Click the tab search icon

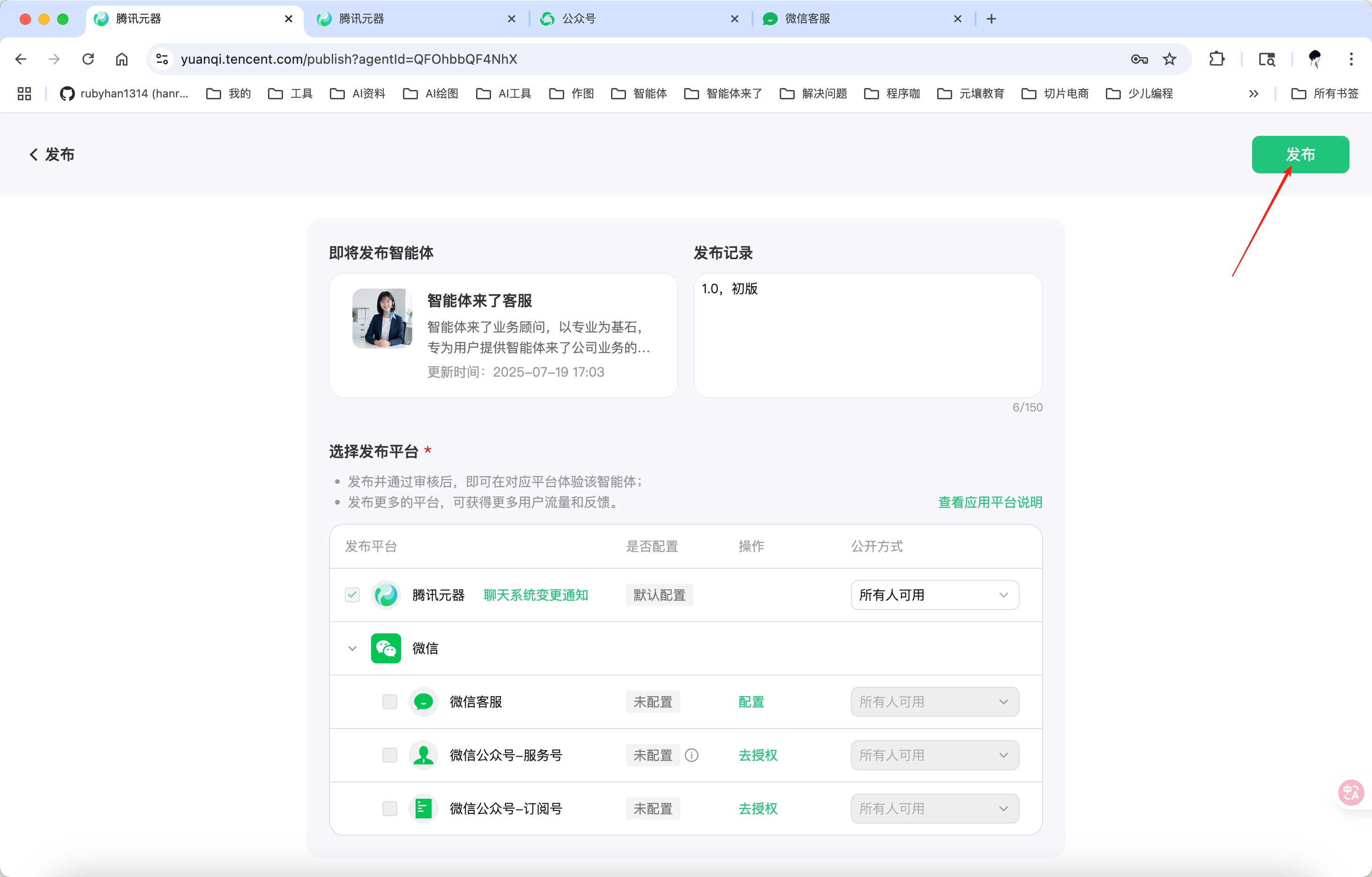point(1267,59)
